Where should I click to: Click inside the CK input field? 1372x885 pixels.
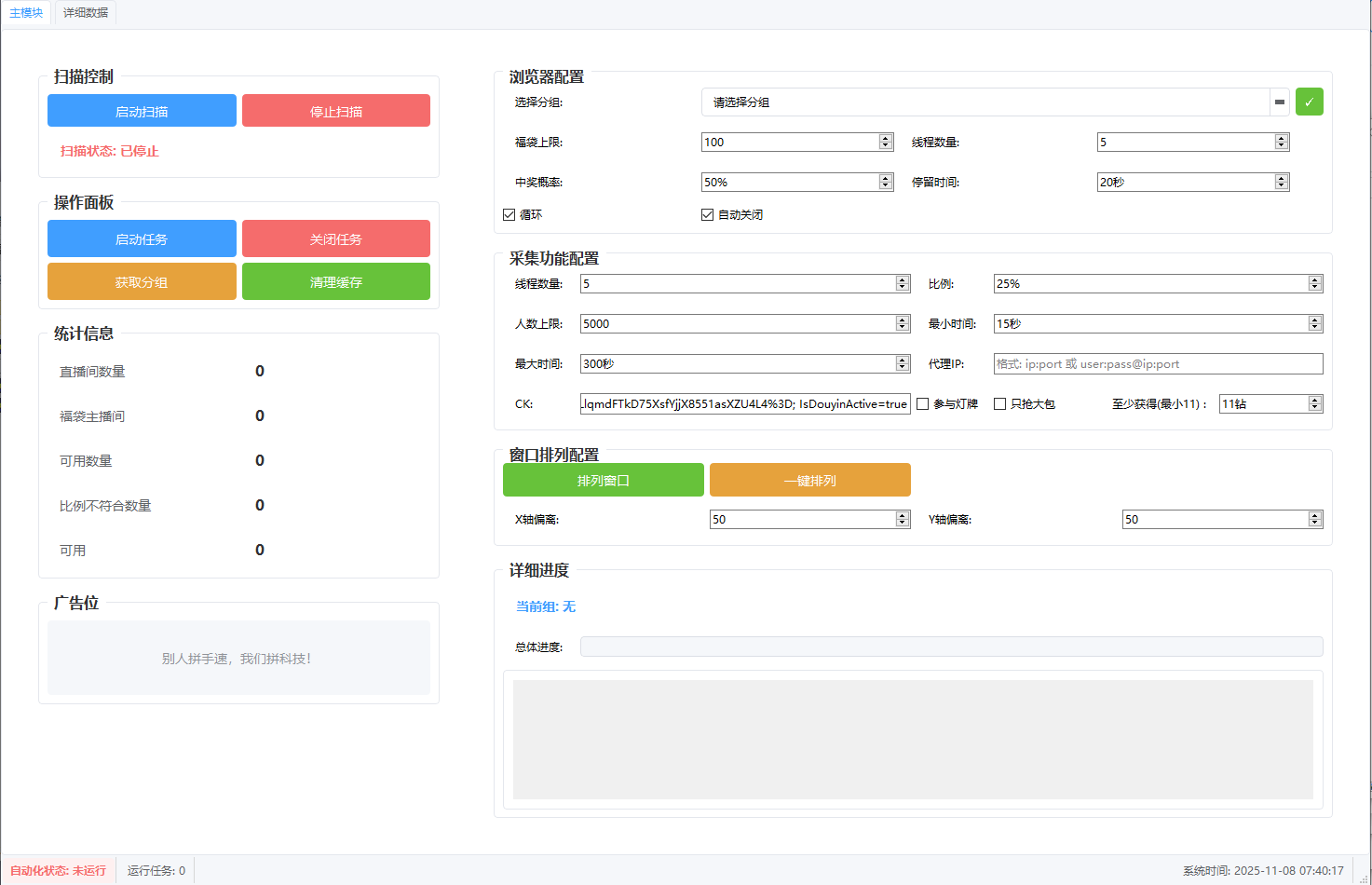(743, 403)
